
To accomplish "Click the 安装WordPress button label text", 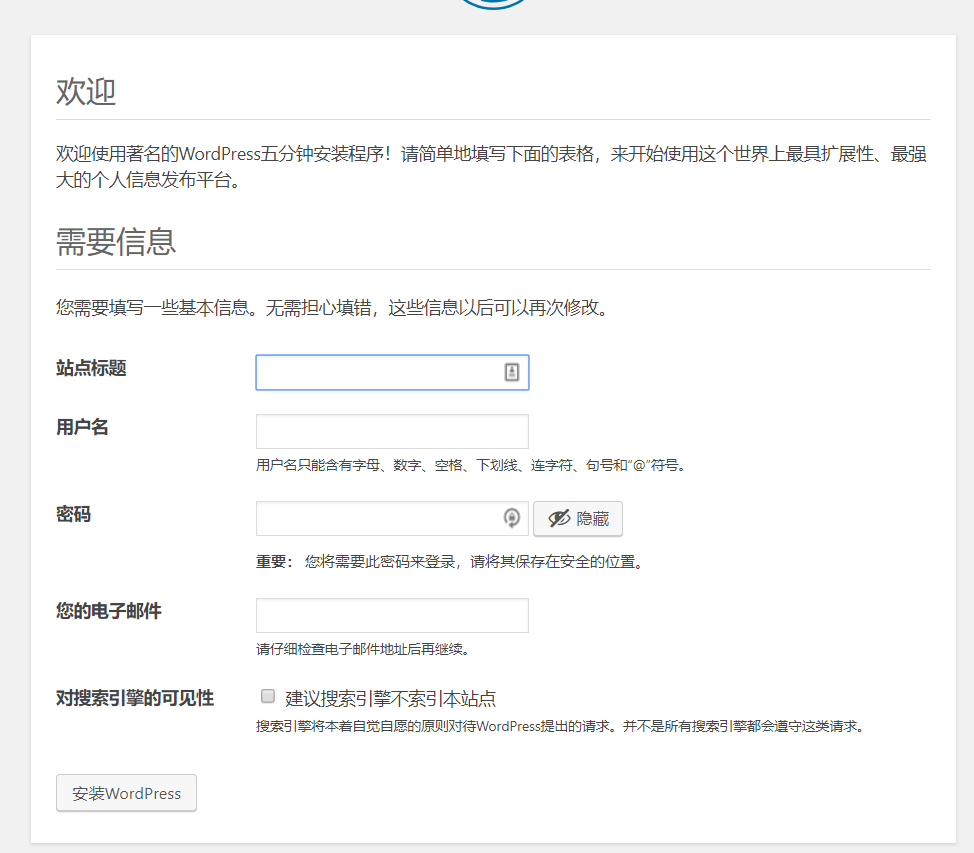I will click(125, 792).
